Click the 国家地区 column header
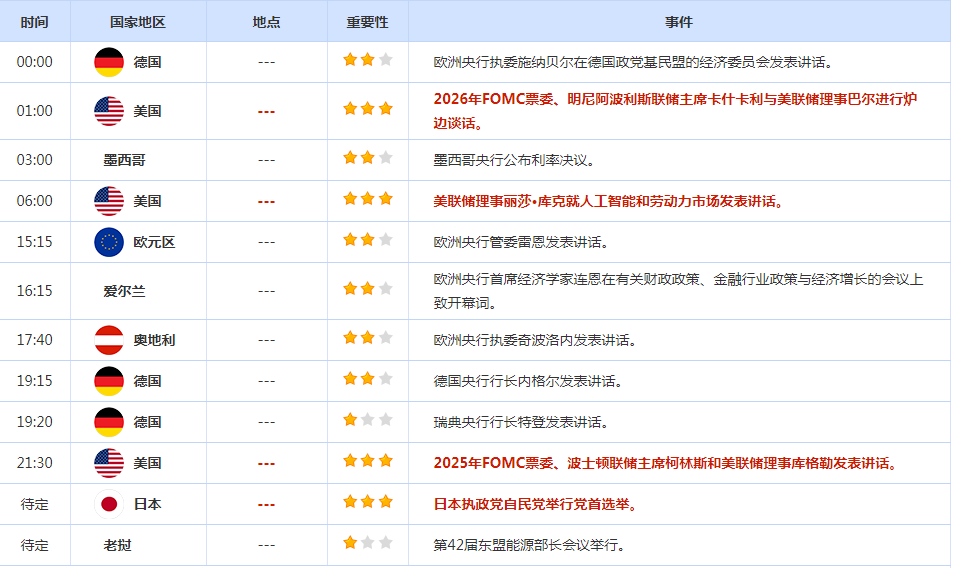Image resolution: width=953 pixels, height=568 pixels. (138, 22)
